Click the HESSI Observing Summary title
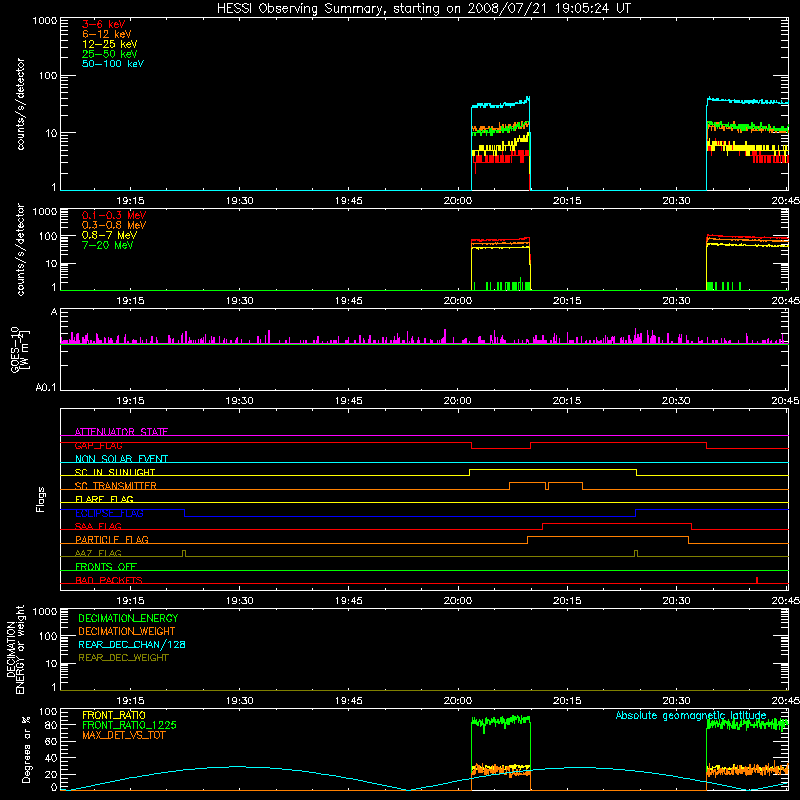 pyautogui.click(x=424, y=9)
